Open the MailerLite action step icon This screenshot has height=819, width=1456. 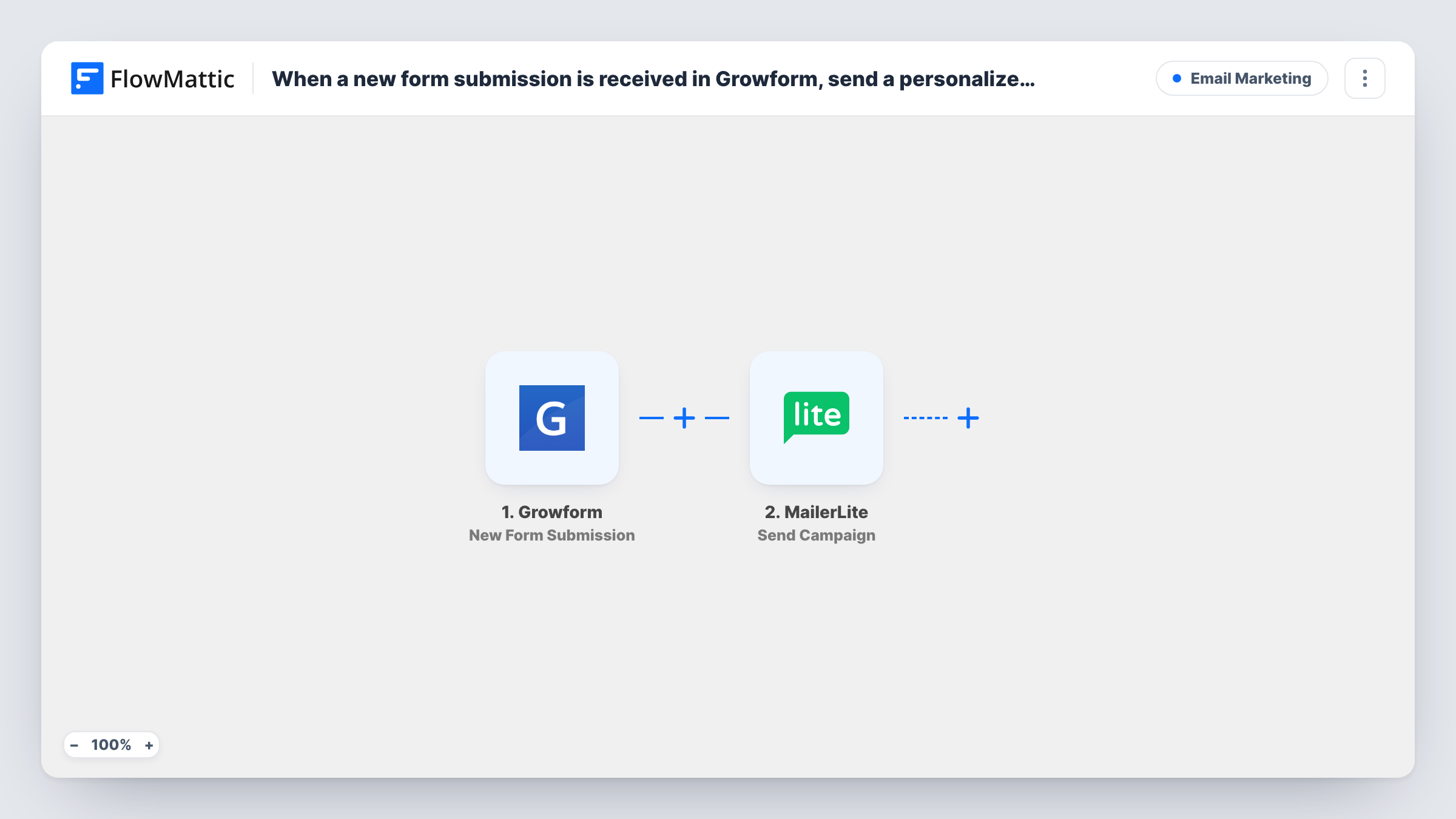pos(816,417)
